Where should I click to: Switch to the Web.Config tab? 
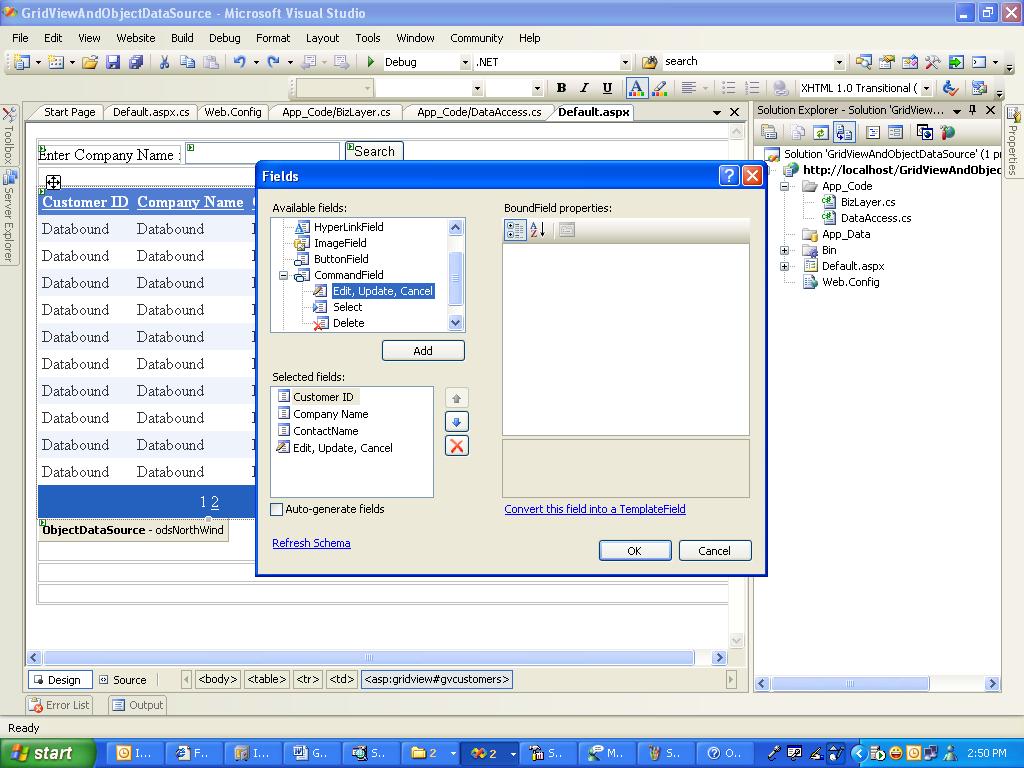232,112
